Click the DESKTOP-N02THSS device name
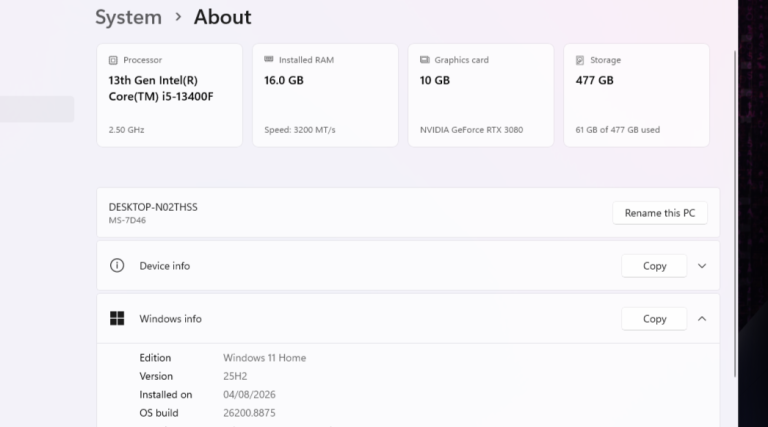Viewport: 768px width, 427px height. tap(153, 207)
